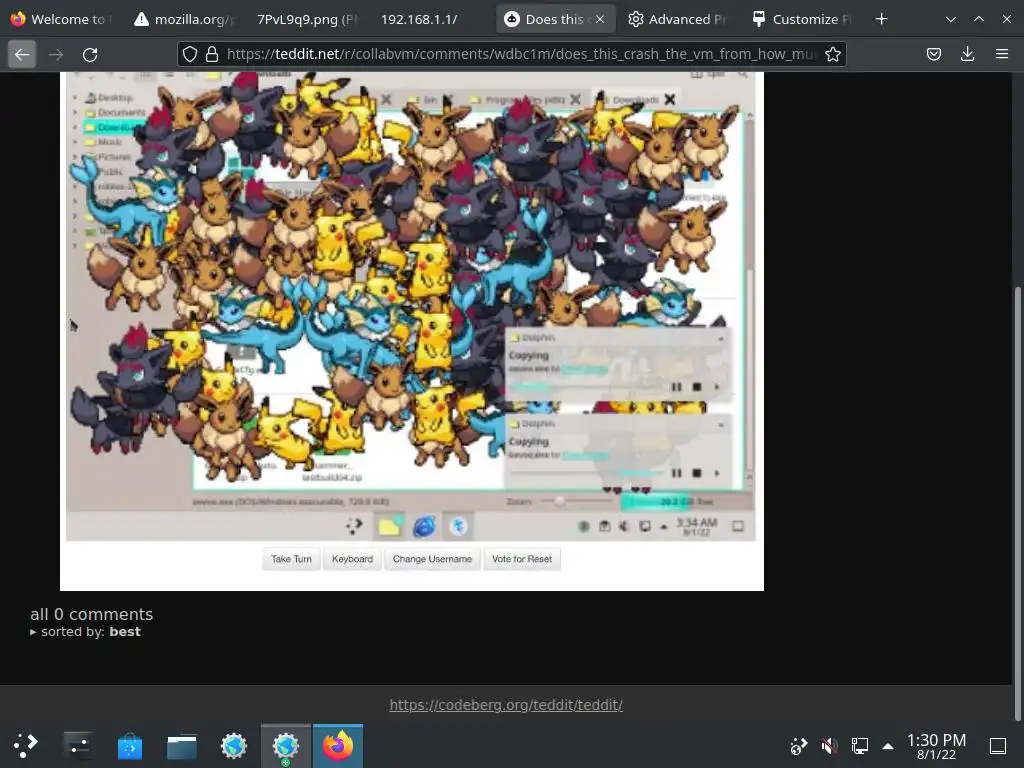This screenshot has width=1024, height=768.
Task: Click Keyboard button in the image
Action: [353, 559]
